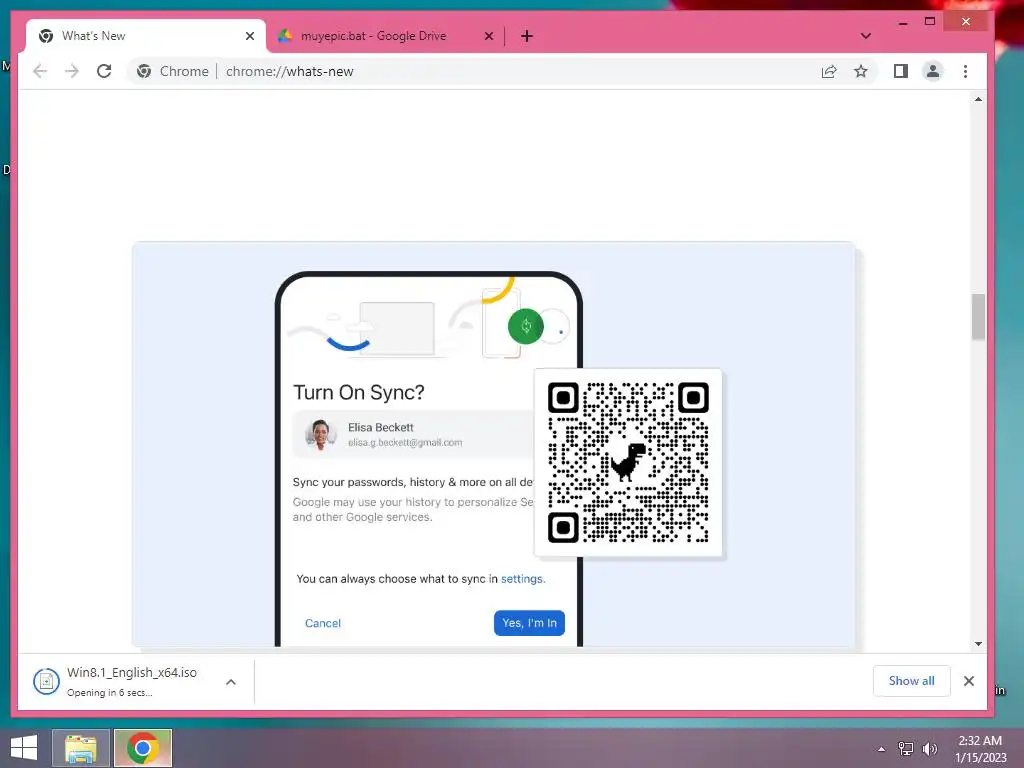
Task: Open a new tab with plus button
Action: [x=527, y=36]
